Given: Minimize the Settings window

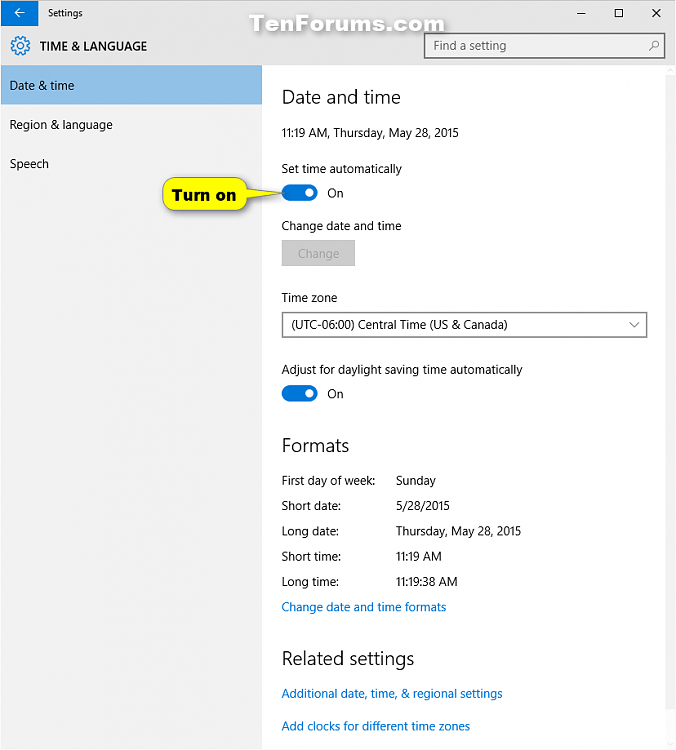Looking at the screenshot, I should [x=581, y=13].
